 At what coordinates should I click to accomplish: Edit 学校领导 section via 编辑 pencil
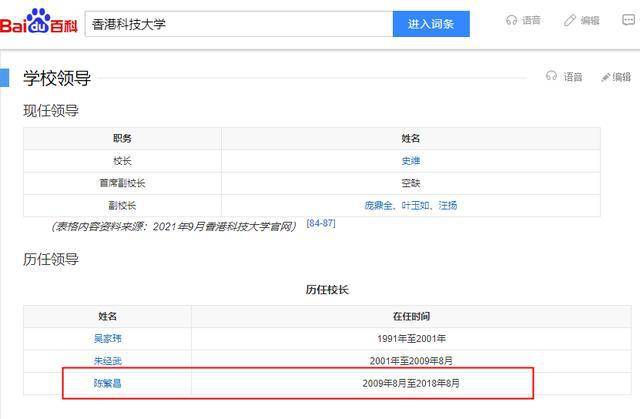pos(616,77)
